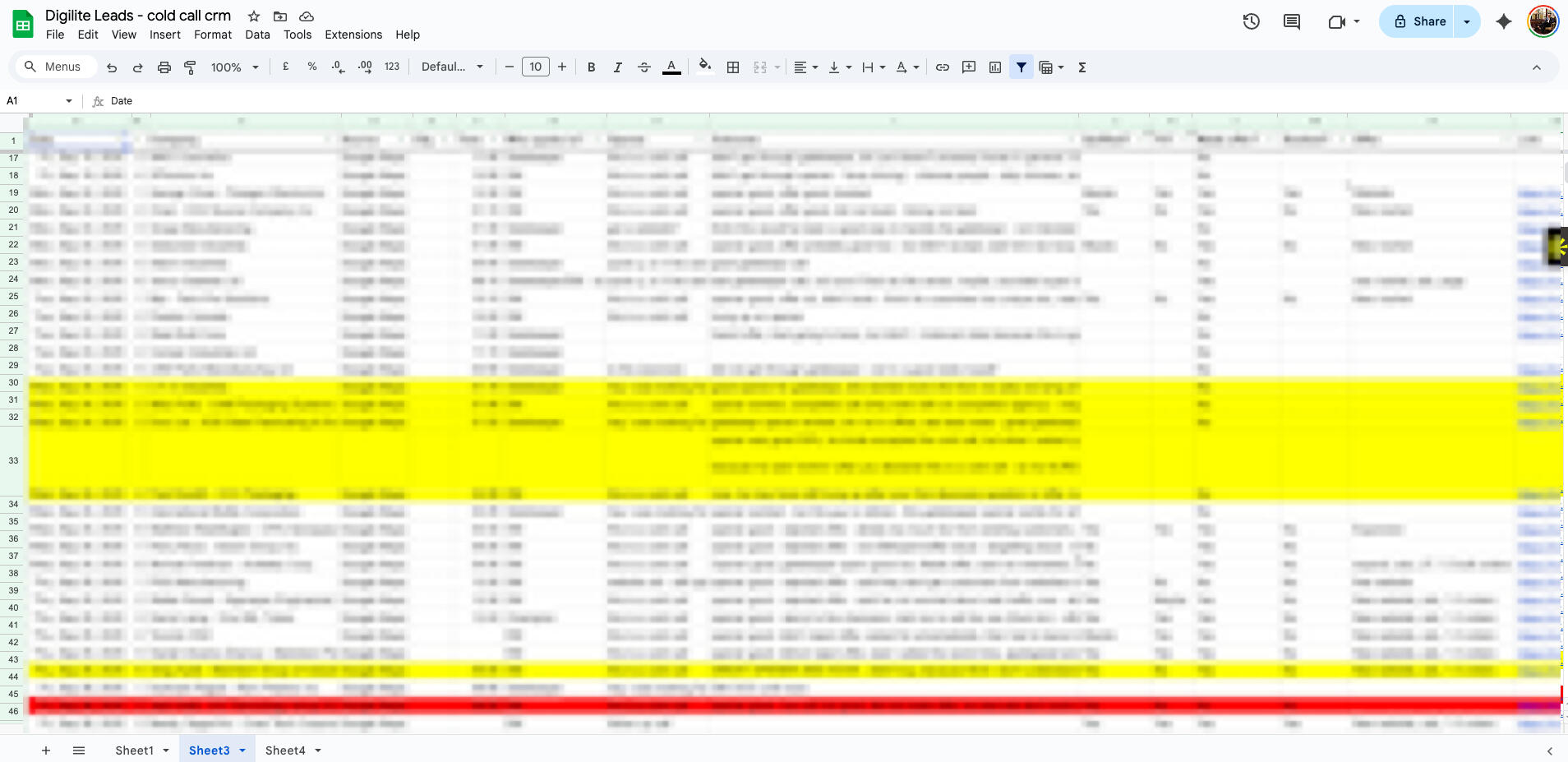The height and width of the screenshot is (762, 1568).
Task: Click the Share button
Action: 1420,21
